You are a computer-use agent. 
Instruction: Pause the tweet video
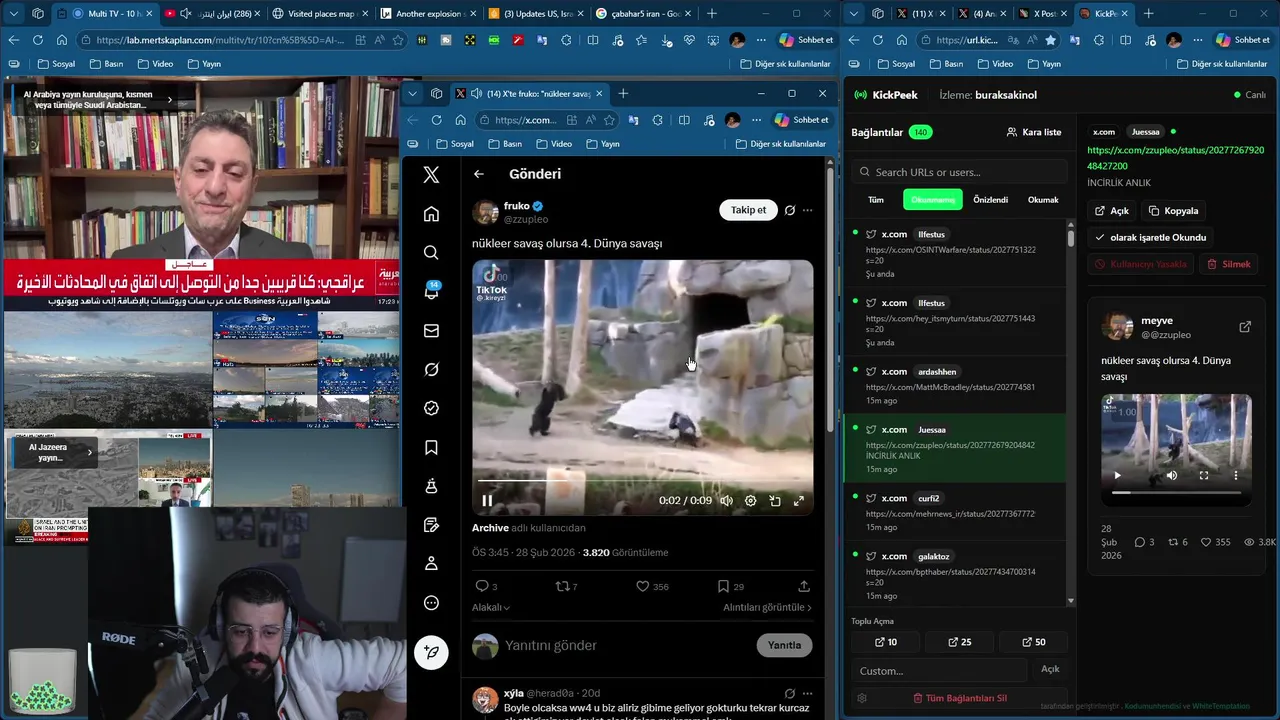point(487,501)
